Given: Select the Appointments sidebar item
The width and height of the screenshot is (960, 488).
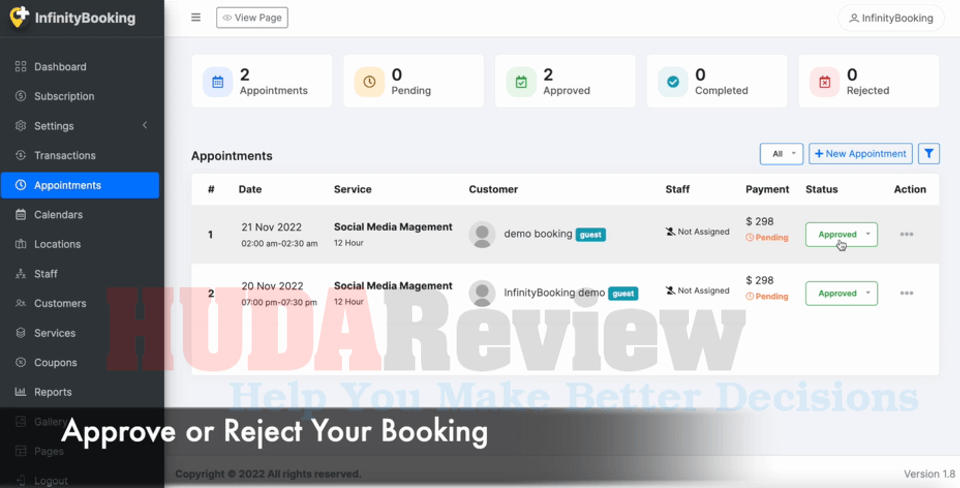Looking at the screenshot, I should click(80, 185).
